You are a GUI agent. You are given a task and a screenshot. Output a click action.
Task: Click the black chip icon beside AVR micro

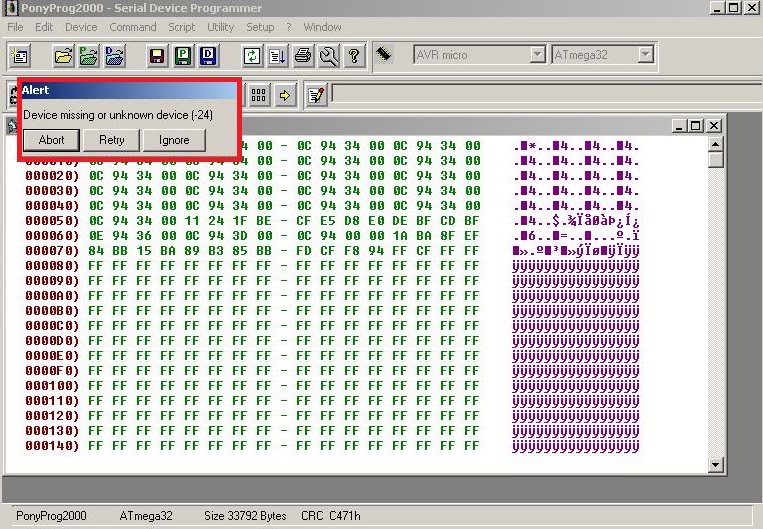click(384, 53)
